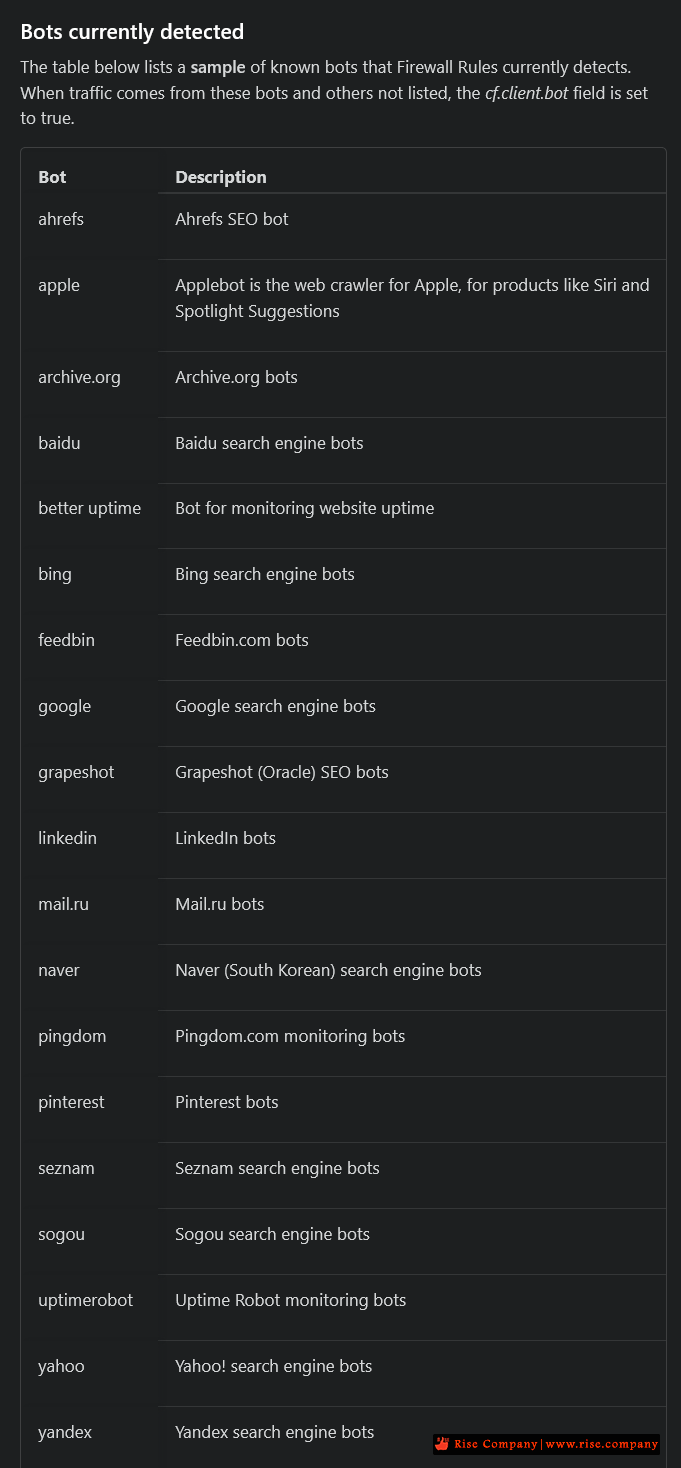
Task: Click the uptimerobot row label
Action: point(85,1300)
